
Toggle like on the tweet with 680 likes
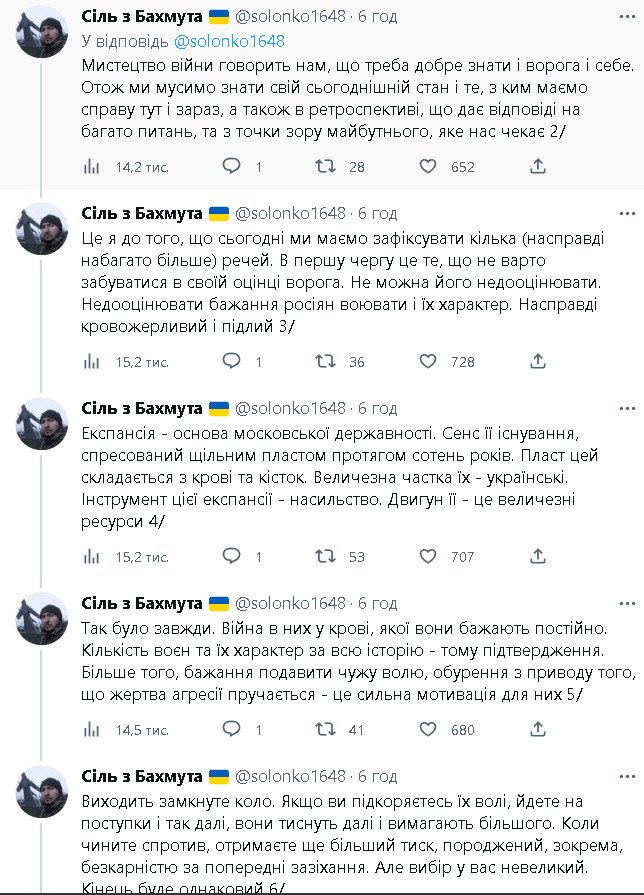[x=428, y=730]
